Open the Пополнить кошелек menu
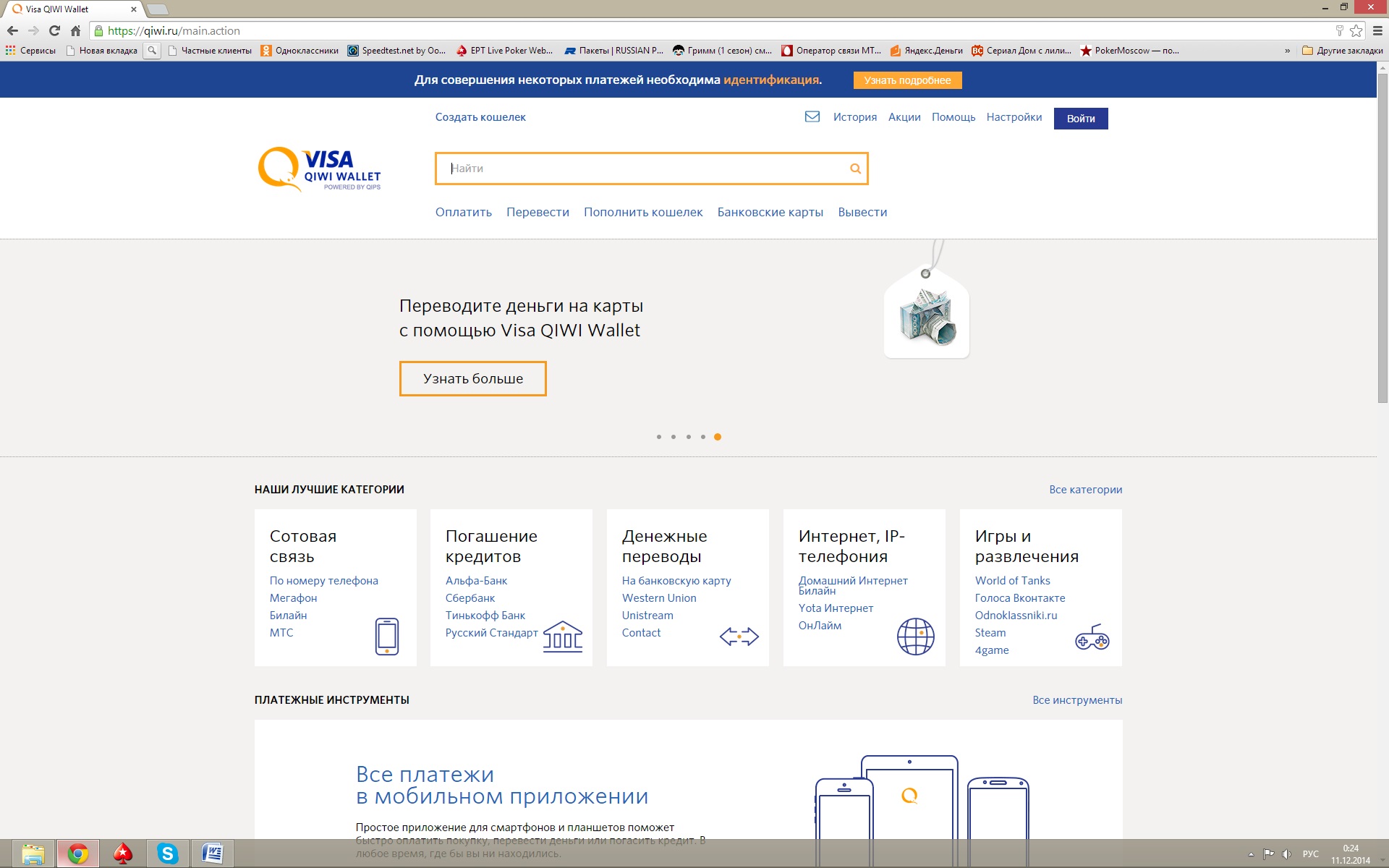 pyautogui.click(x=643, y=212)
